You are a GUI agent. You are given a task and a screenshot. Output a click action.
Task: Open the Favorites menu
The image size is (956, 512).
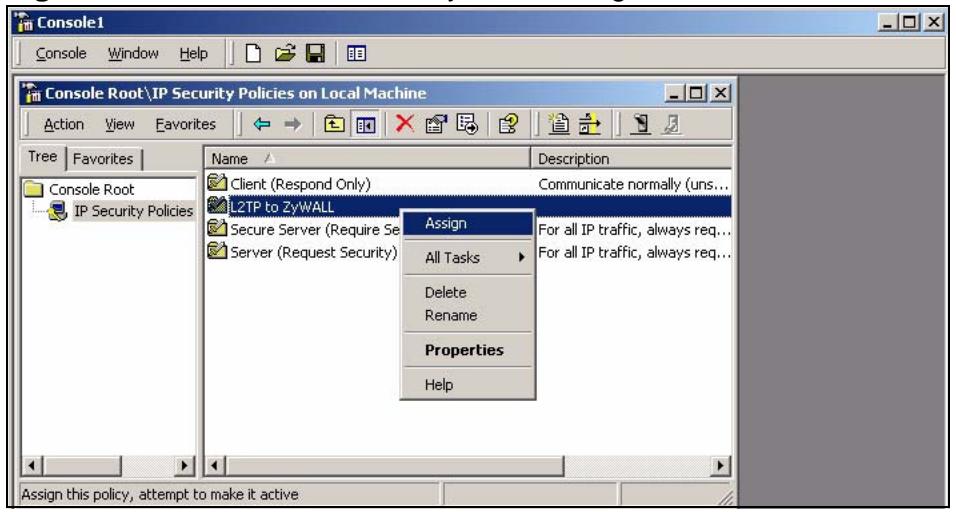[185, 124]
